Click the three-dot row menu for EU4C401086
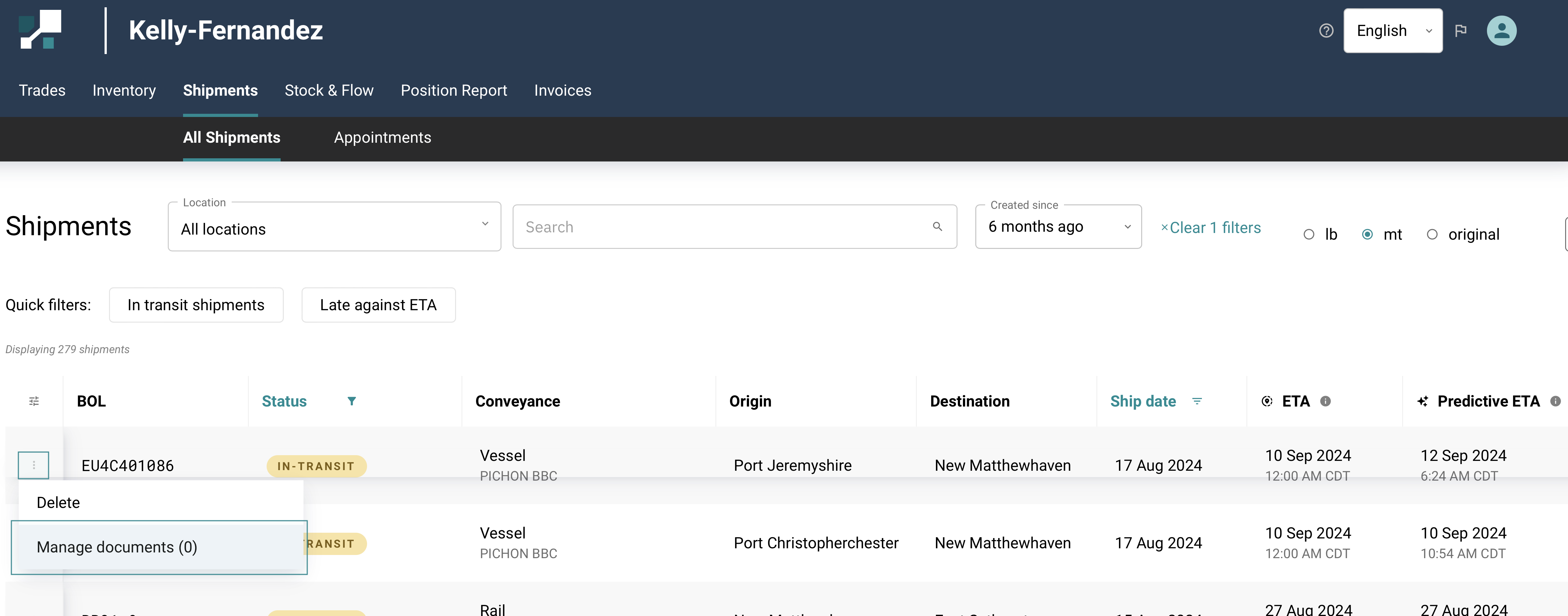Viewport: 1568px width, 616px height. tap(33, 465)
